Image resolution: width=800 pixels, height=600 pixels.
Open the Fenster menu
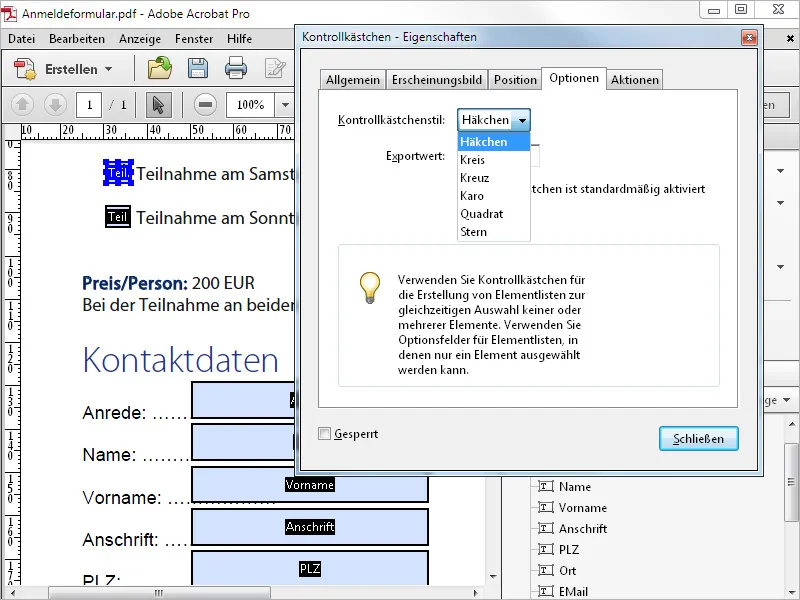(194, 39)
